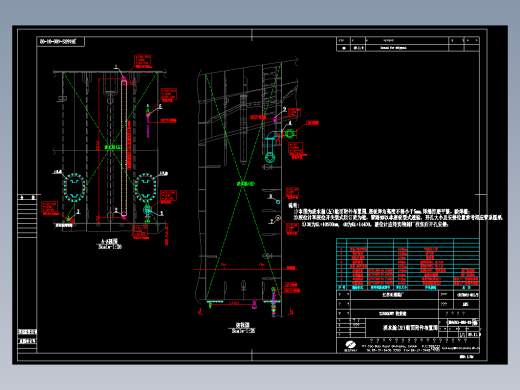Viewport: 520px width, 390px height.
Task: Click the drawing title text in title block
Action: point(410,328)
